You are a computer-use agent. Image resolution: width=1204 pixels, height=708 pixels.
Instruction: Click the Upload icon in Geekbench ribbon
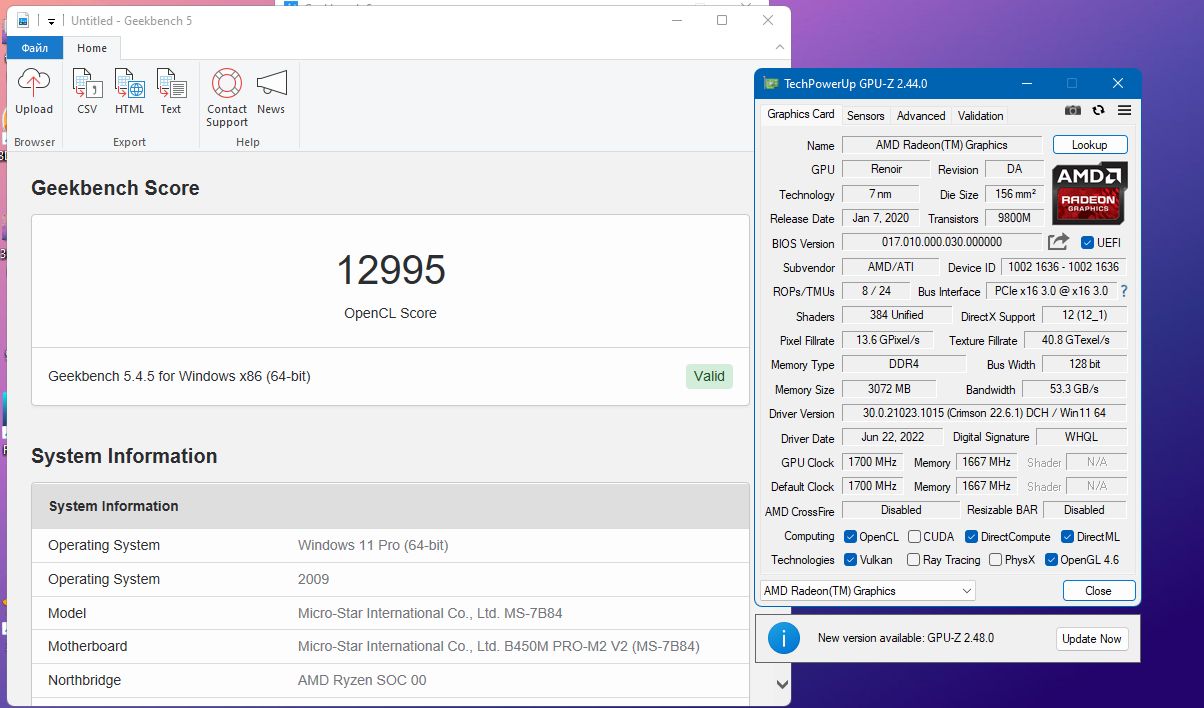coord(34,84)
